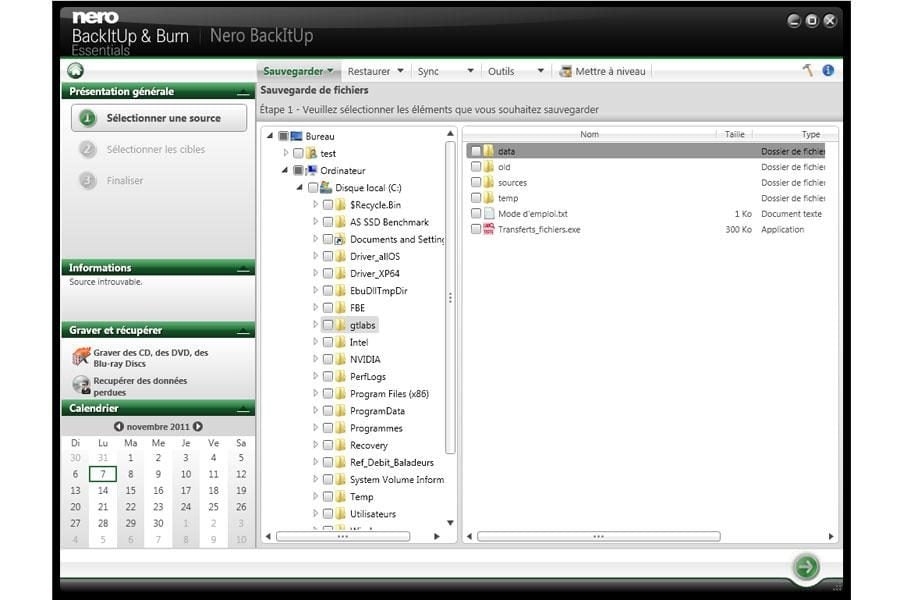Viewport: 900px width, 600px height.
Task: Expand the ProgramData folder node
Action: coord(315,411)
